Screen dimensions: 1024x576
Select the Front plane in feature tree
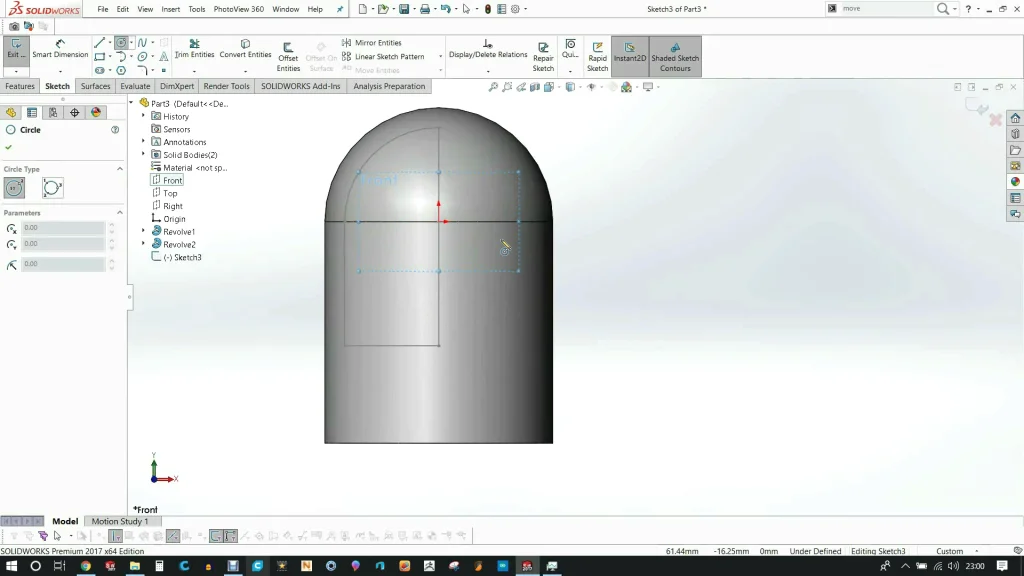172,181
